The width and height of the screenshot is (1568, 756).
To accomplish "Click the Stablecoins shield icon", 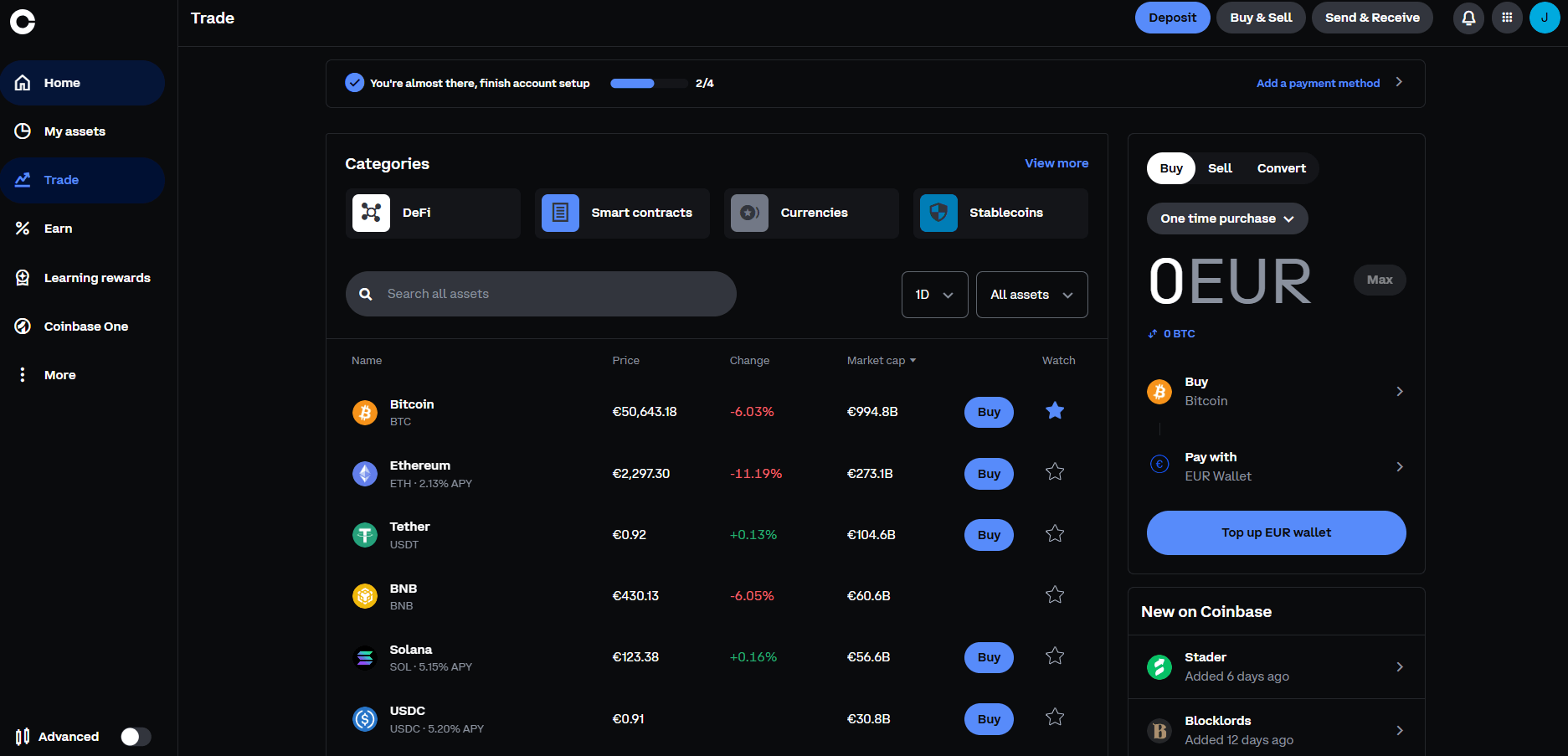I will coord(938,213).
